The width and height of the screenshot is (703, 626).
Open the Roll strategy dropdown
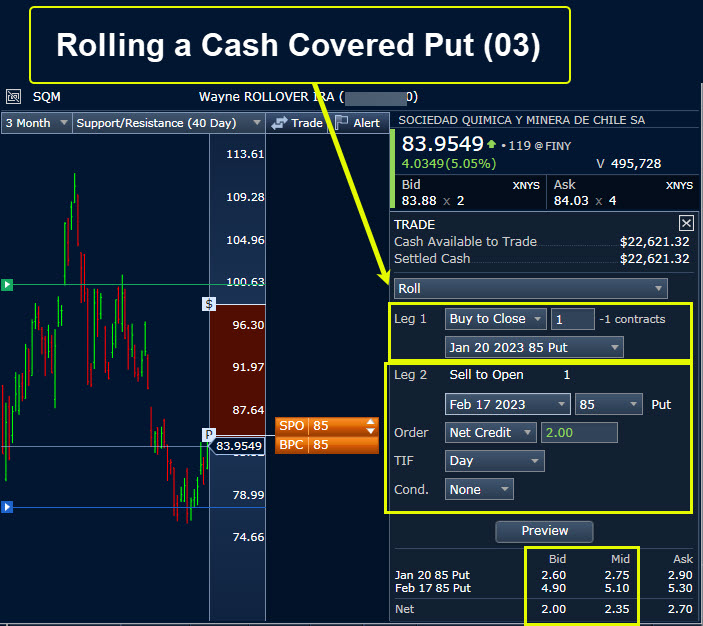[530, 289]
